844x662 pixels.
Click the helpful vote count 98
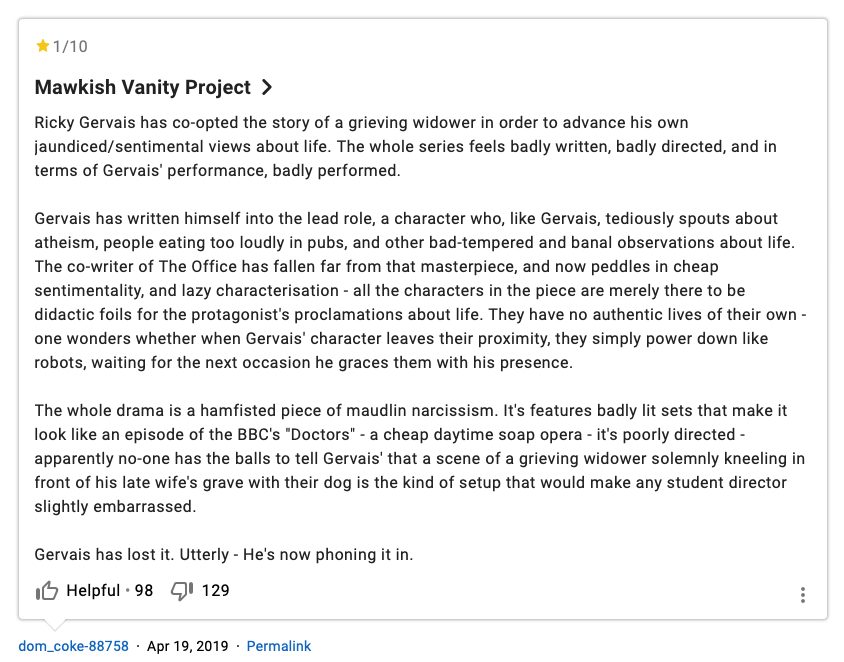[x=144, y=590]
